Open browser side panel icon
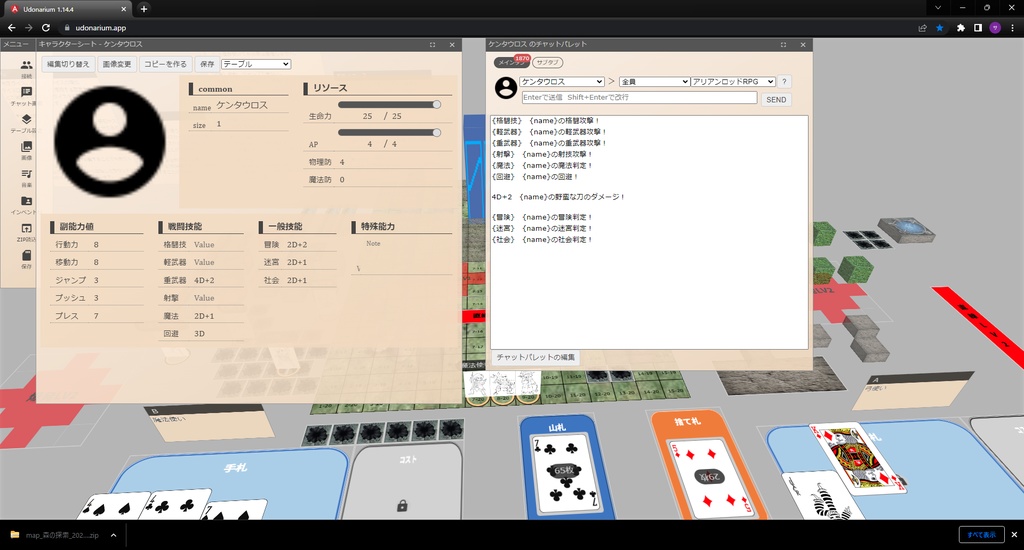This screenshot has height=550, width=1024. 978,27
